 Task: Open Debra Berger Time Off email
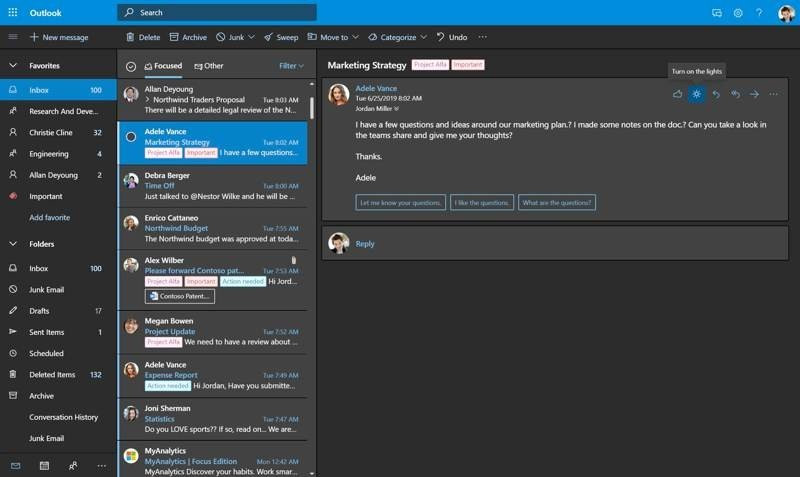[x=213, y=186]
